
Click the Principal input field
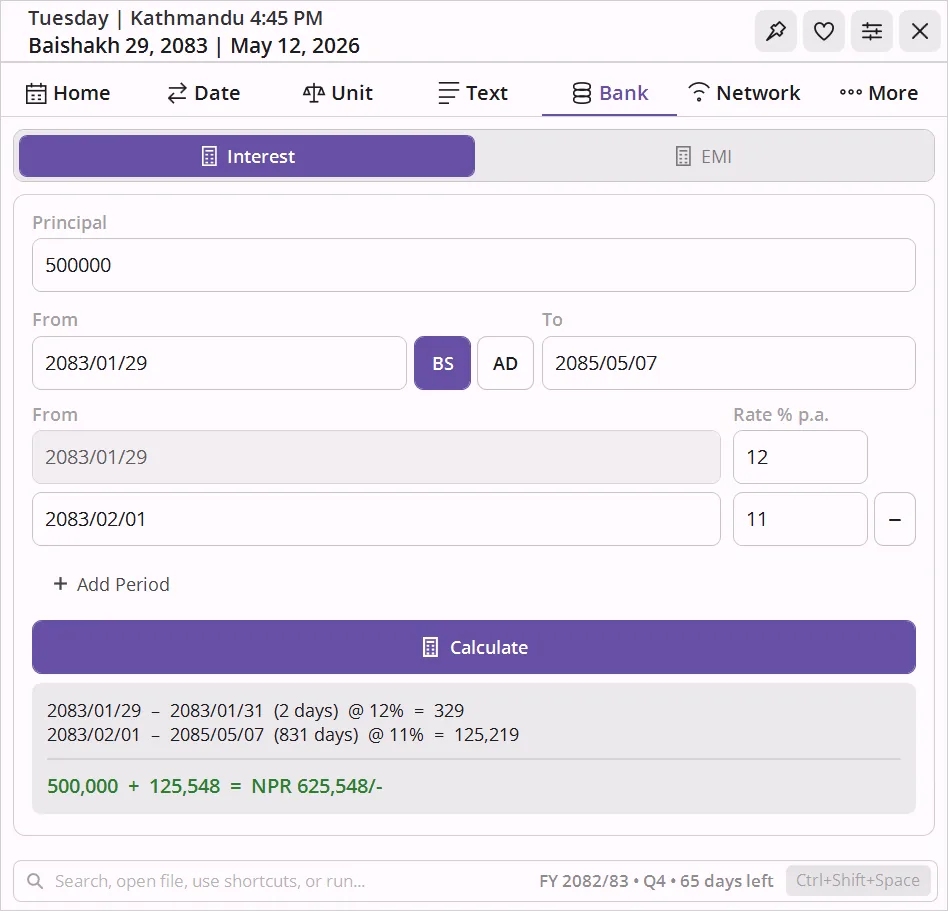point(473,265)
